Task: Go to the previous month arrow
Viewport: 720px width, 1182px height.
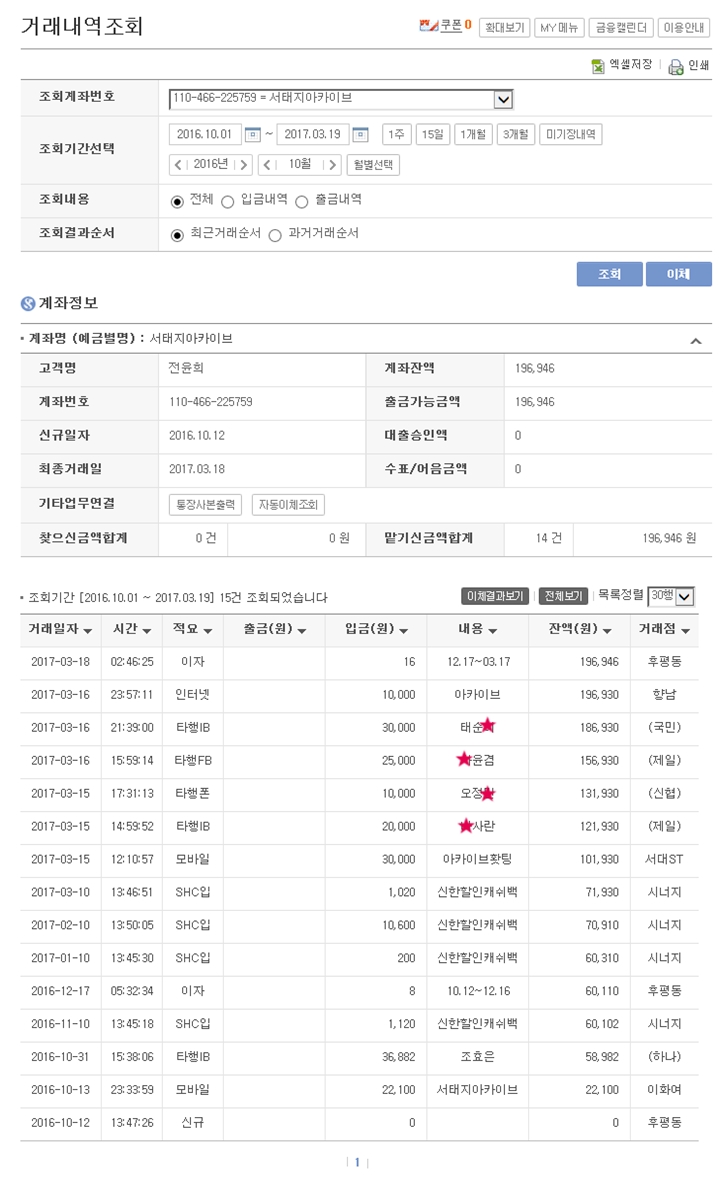Action: click(267, 164)
